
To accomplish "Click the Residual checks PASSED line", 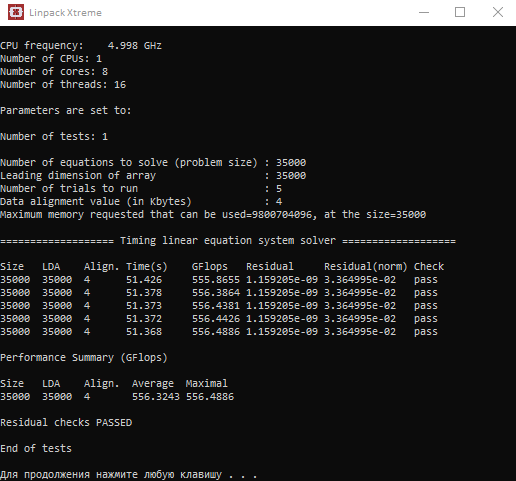I will (x=66, y=422).
